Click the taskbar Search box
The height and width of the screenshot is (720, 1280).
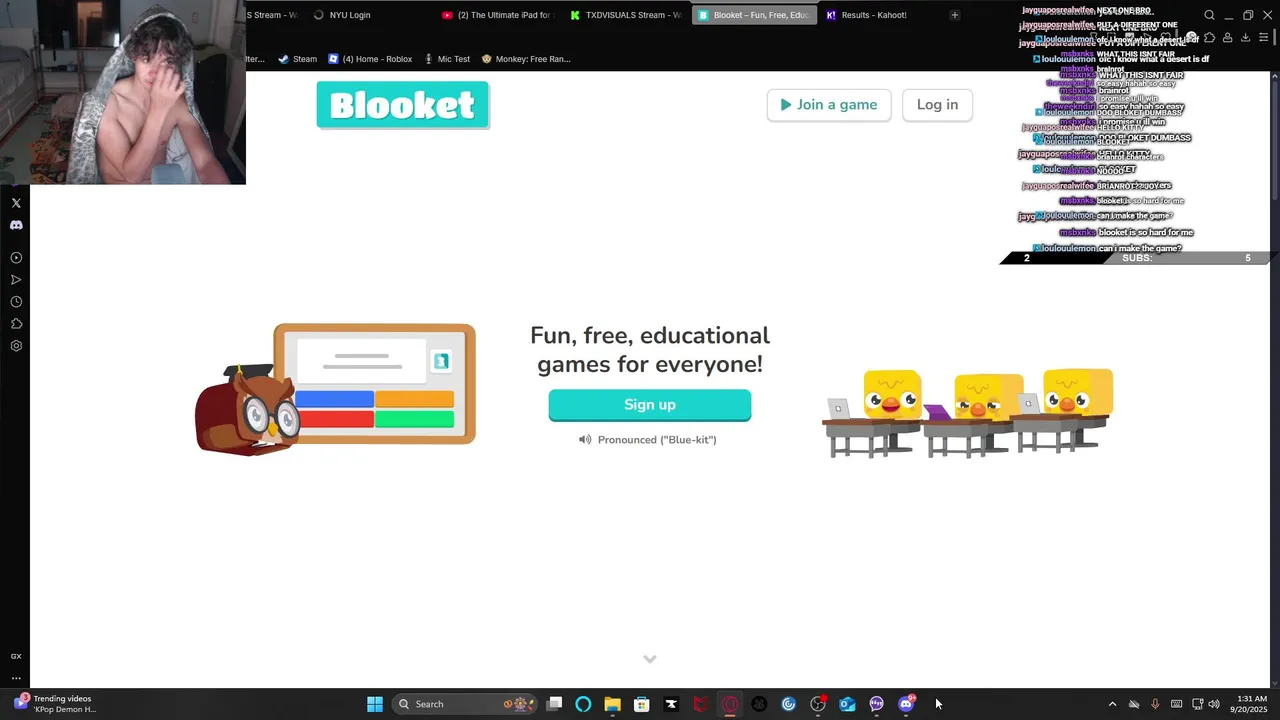[x=463, y=704]
